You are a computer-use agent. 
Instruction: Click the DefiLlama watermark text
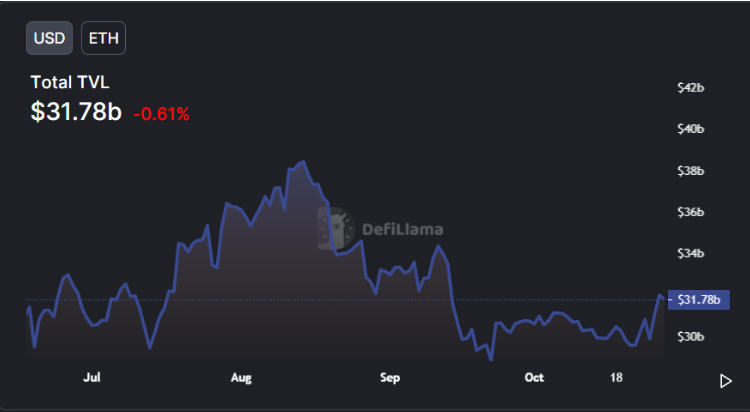pyautogui.click(x=403, y=229)
